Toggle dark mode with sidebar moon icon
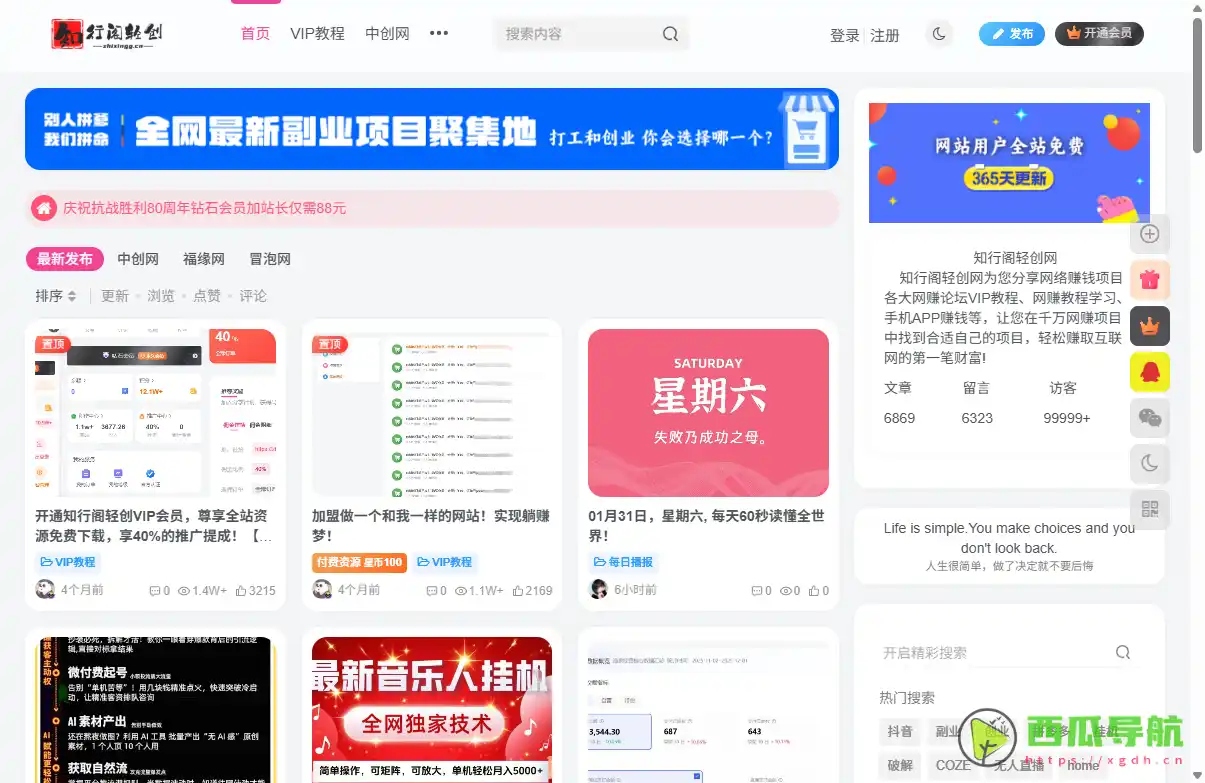1205x783 pixels. tap(1149, 464)
